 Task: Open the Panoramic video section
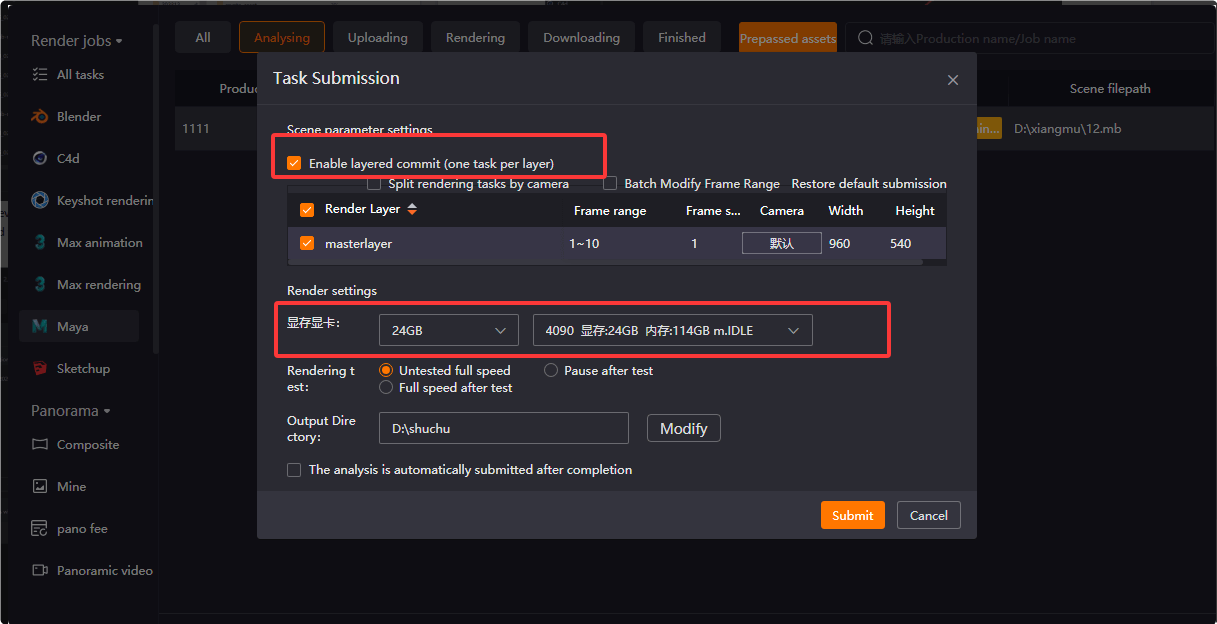pyautogui.click(x=38, y=570)
